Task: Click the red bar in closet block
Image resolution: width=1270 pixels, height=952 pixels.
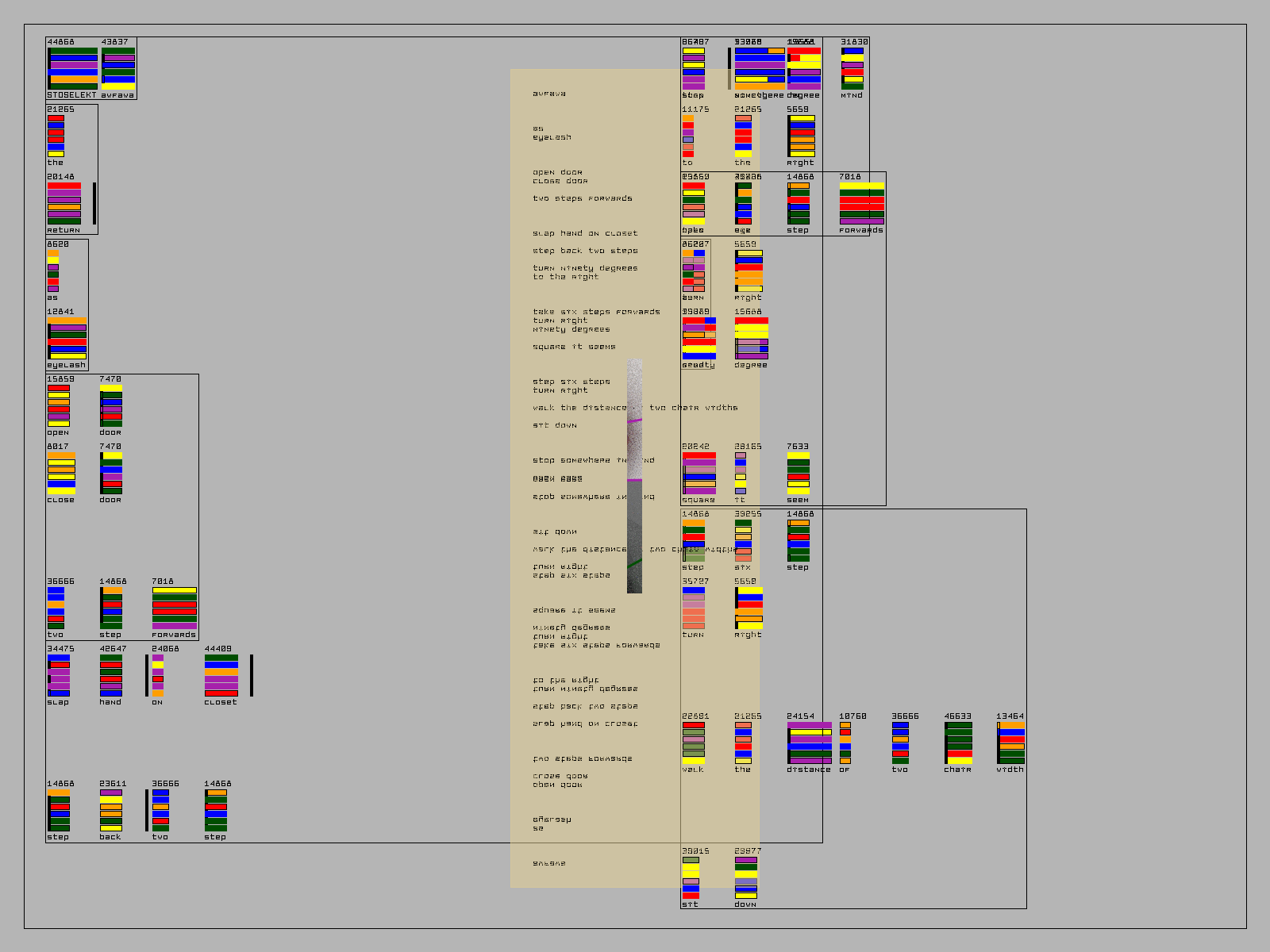Action: tap(221, 693)
